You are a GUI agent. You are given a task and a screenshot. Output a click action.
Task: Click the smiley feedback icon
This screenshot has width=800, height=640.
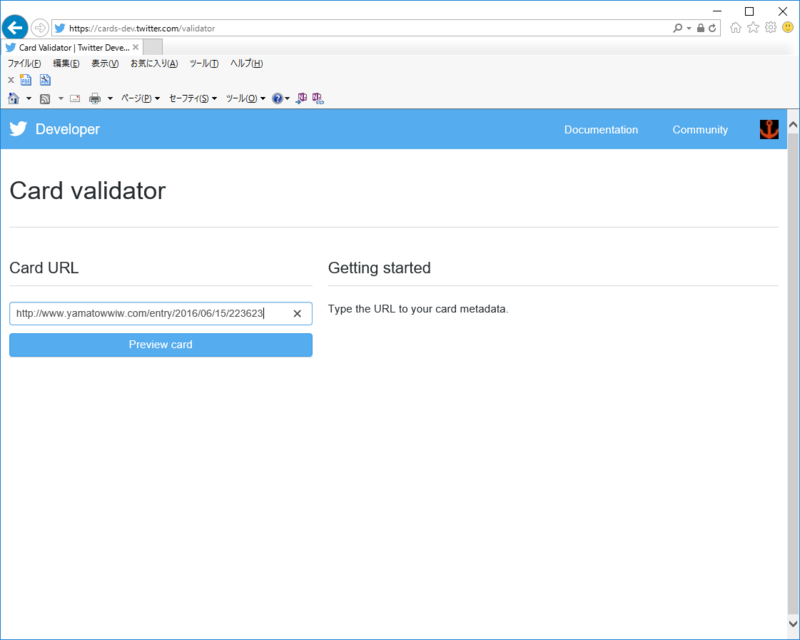pyautogui.click(x=788, y=28)
